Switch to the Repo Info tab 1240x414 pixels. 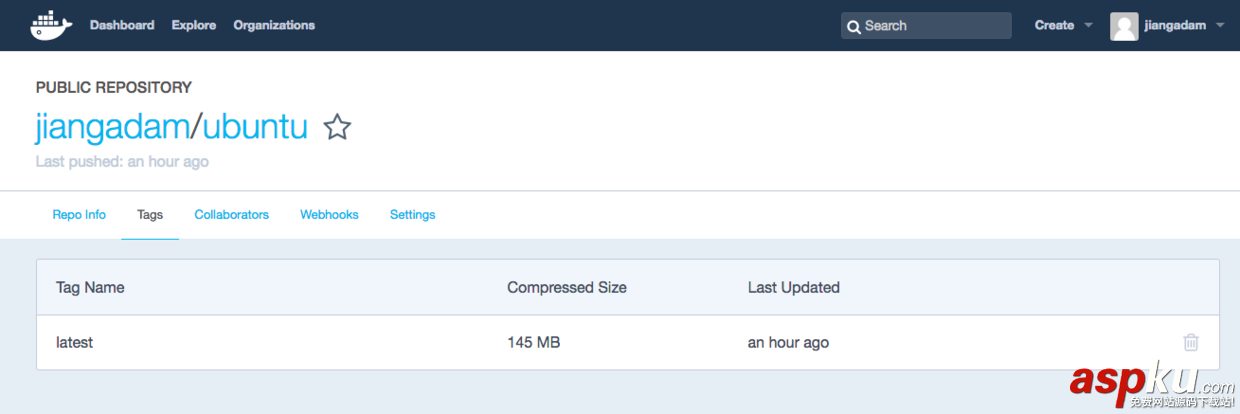click(79, 215)
